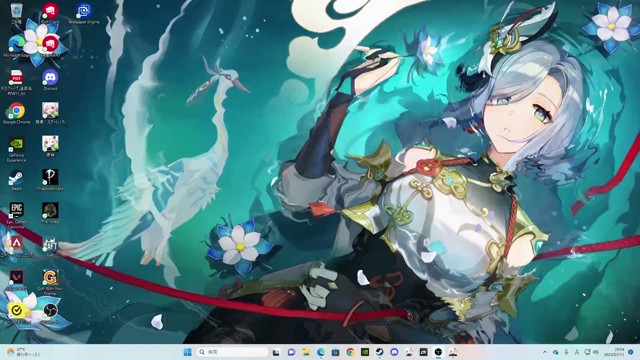Viewport: 640px width, 360px height.
Task: Open the Chat app in taskbar
Action: (x=291, y=352)
